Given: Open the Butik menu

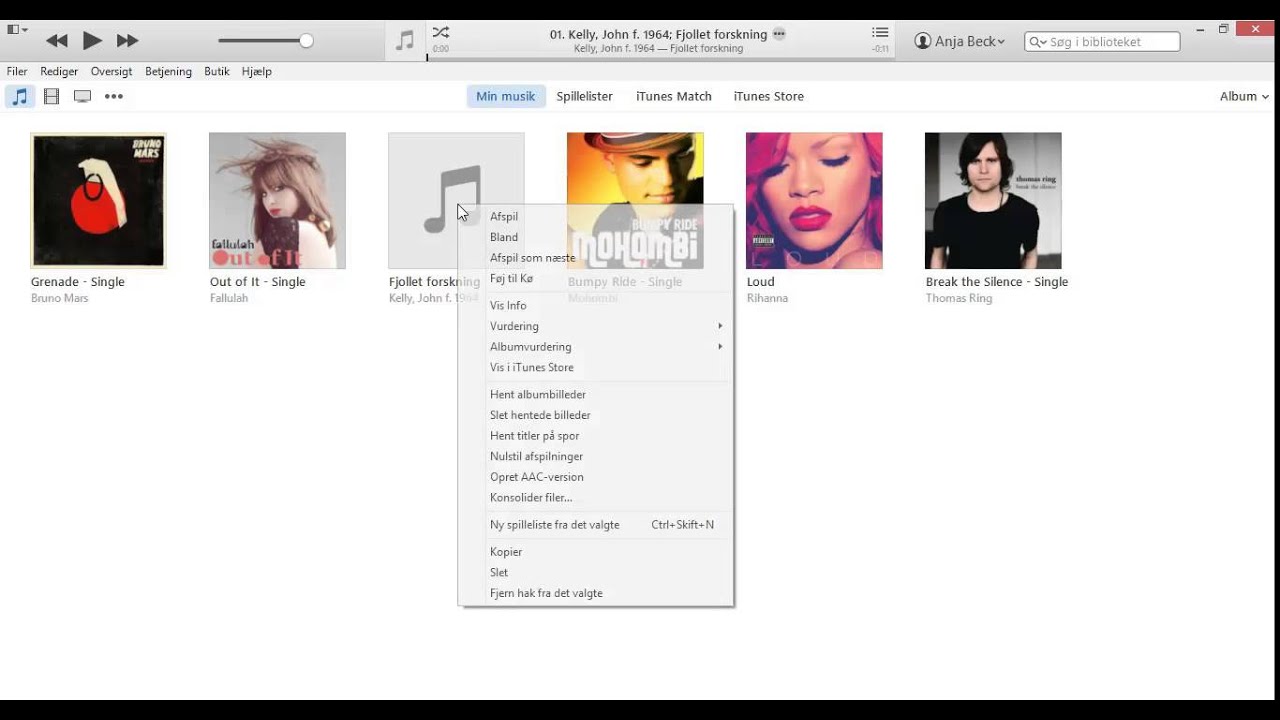Looking at the screenshot, I should [x=217, y=72].
